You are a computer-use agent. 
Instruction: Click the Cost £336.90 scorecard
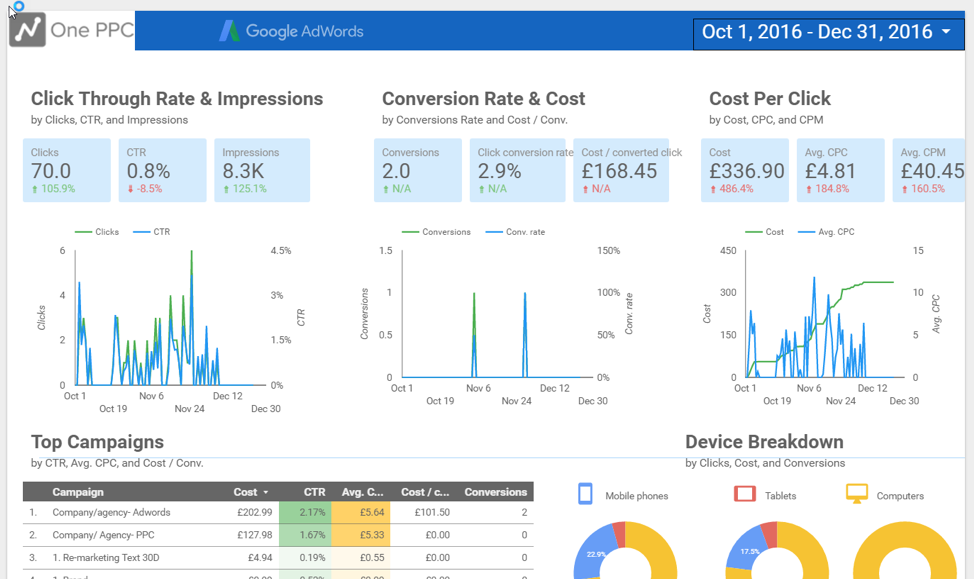pyautogui.click(x=745, y=170)
